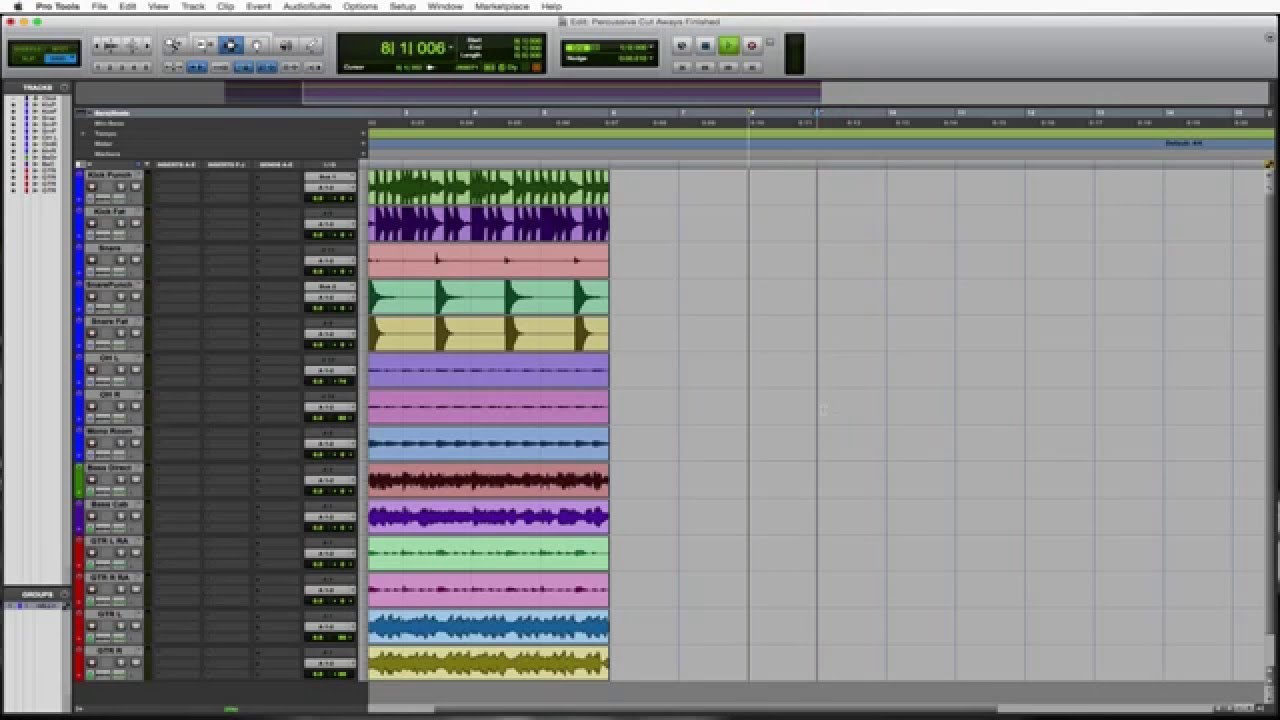Solo the Bass Direct track

tap(121, 480)
